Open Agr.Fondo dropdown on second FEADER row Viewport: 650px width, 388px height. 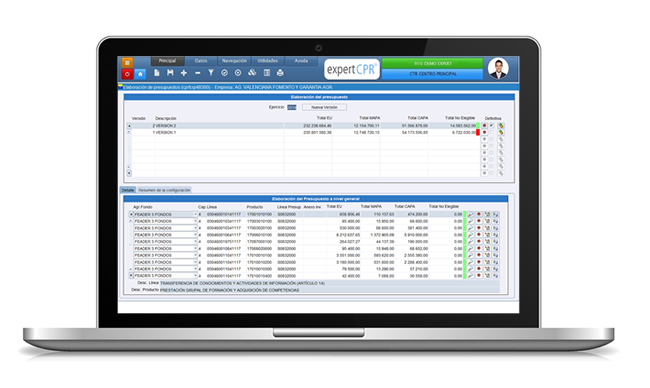pos(195,221)
